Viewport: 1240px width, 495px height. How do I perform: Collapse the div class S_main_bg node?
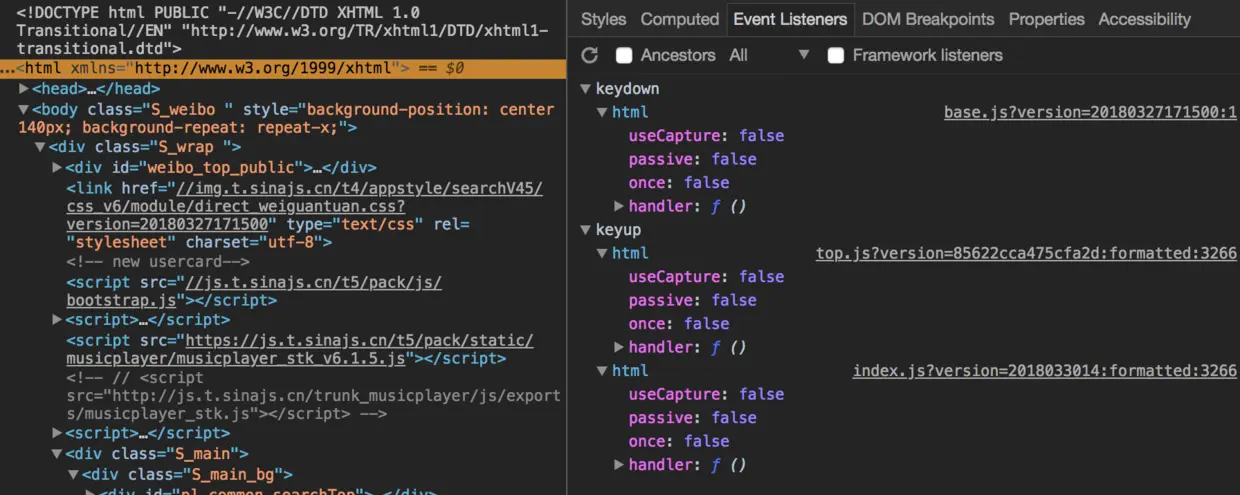click(x=73, y=475)
